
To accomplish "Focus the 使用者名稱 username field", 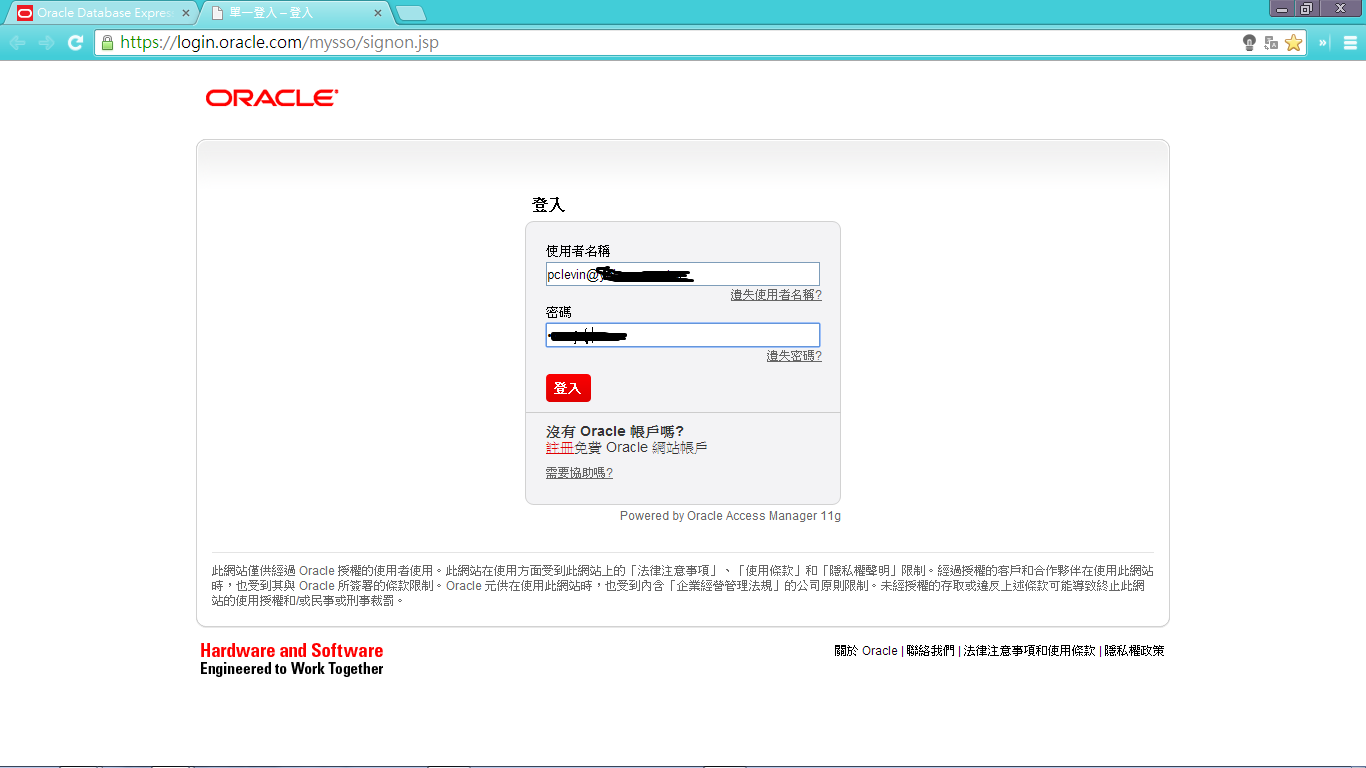I will (x=683, y=274).
